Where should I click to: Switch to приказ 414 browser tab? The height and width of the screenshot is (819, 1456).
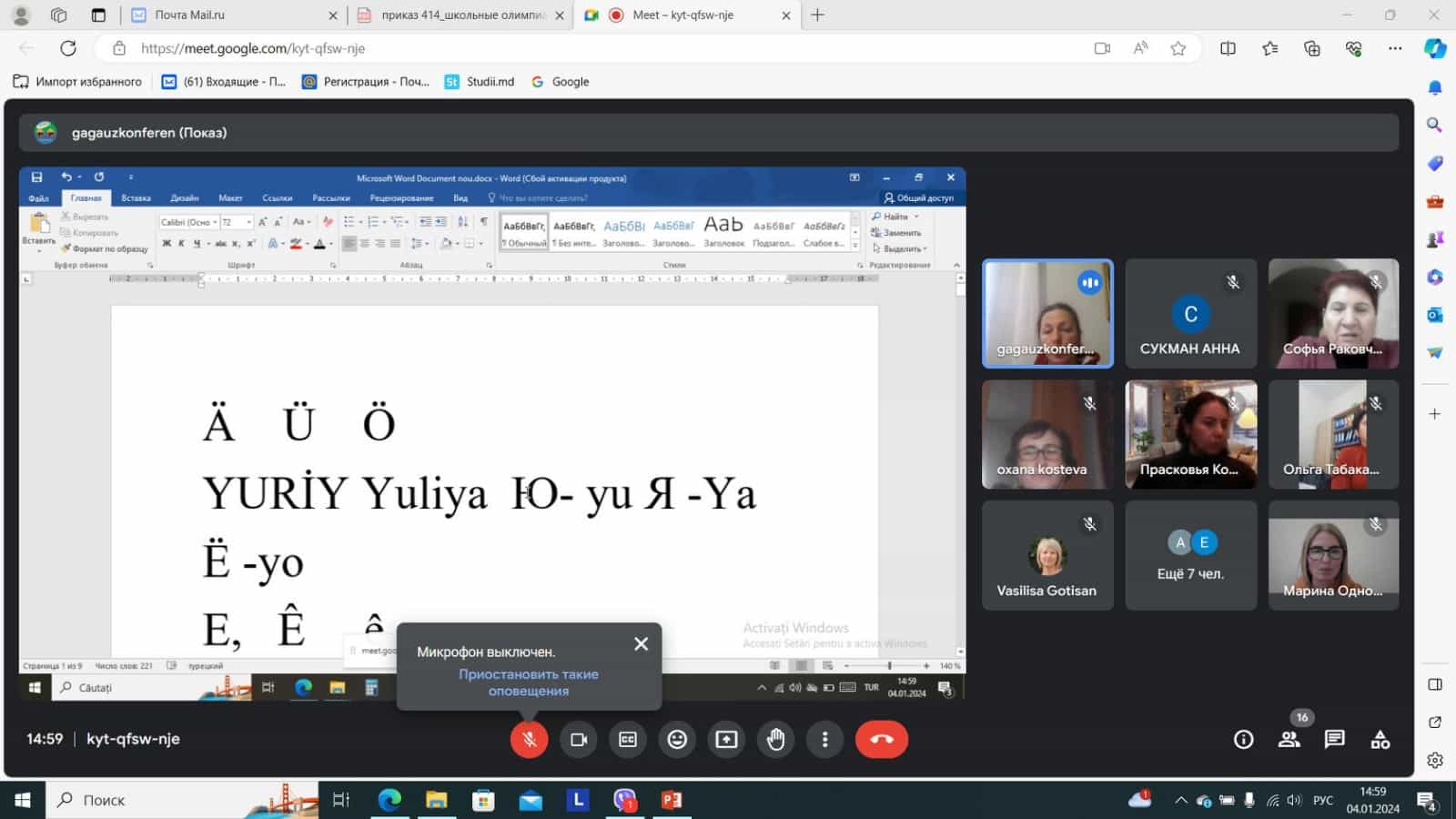[x=460, y=15]
